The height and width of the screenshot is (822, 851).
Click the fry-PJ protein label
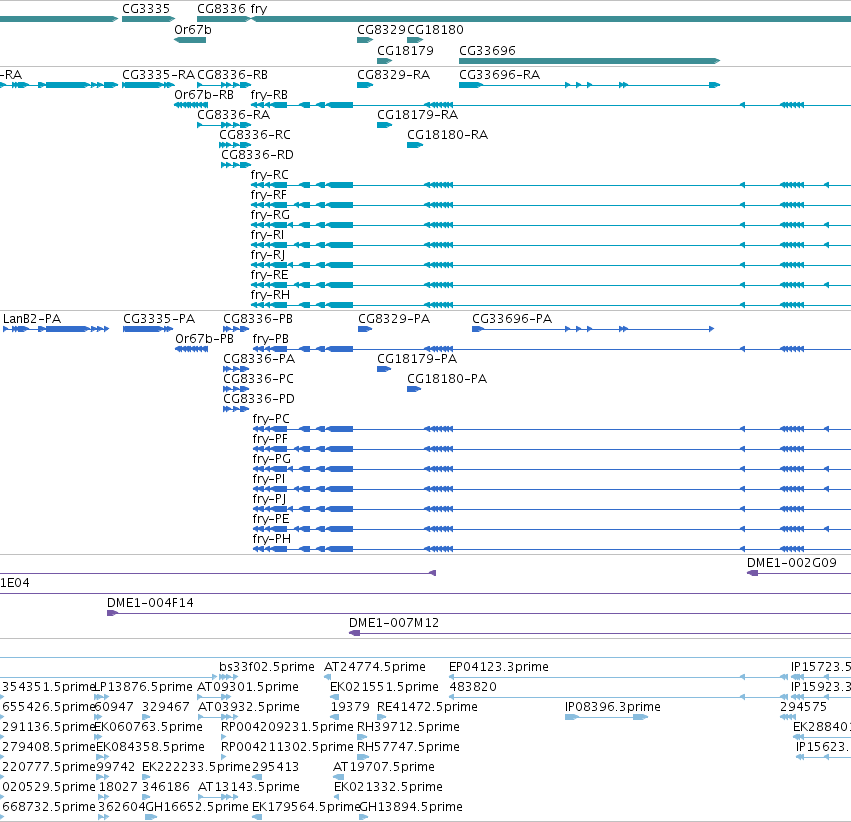269,499
